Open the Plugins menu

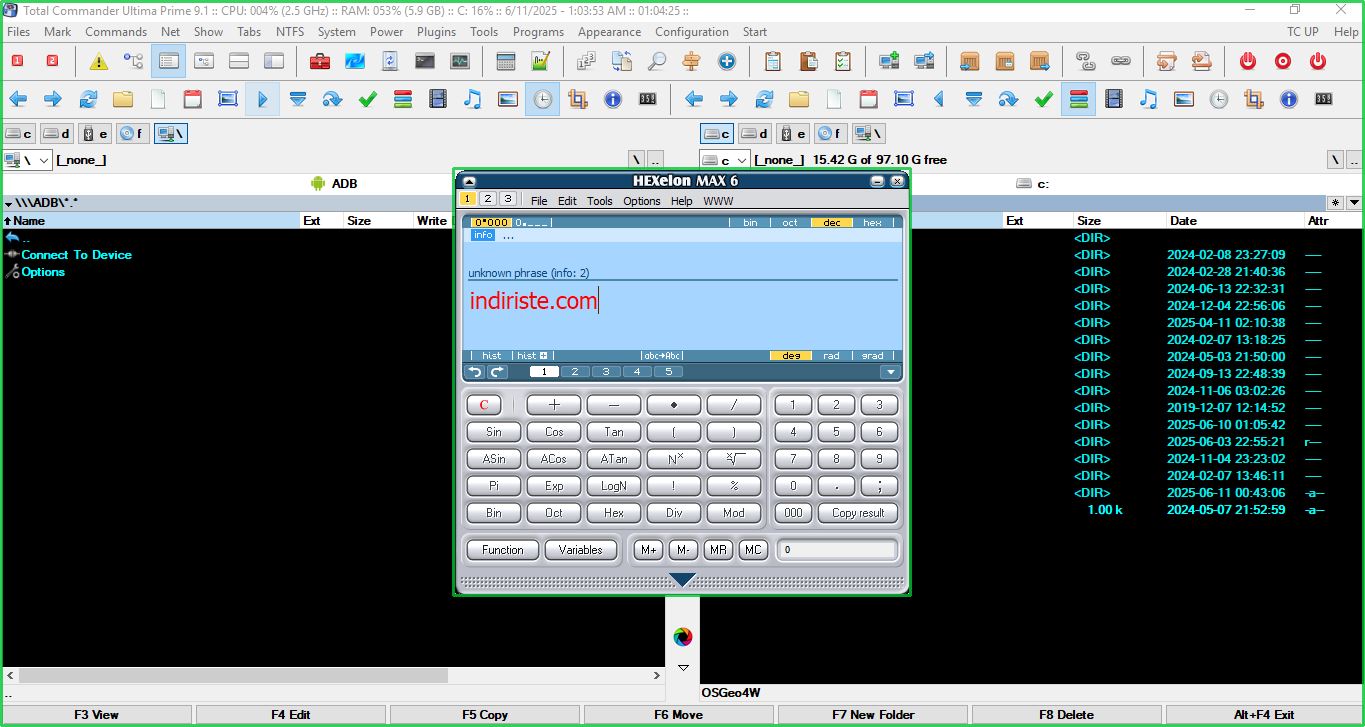click(x=436, y=31)
